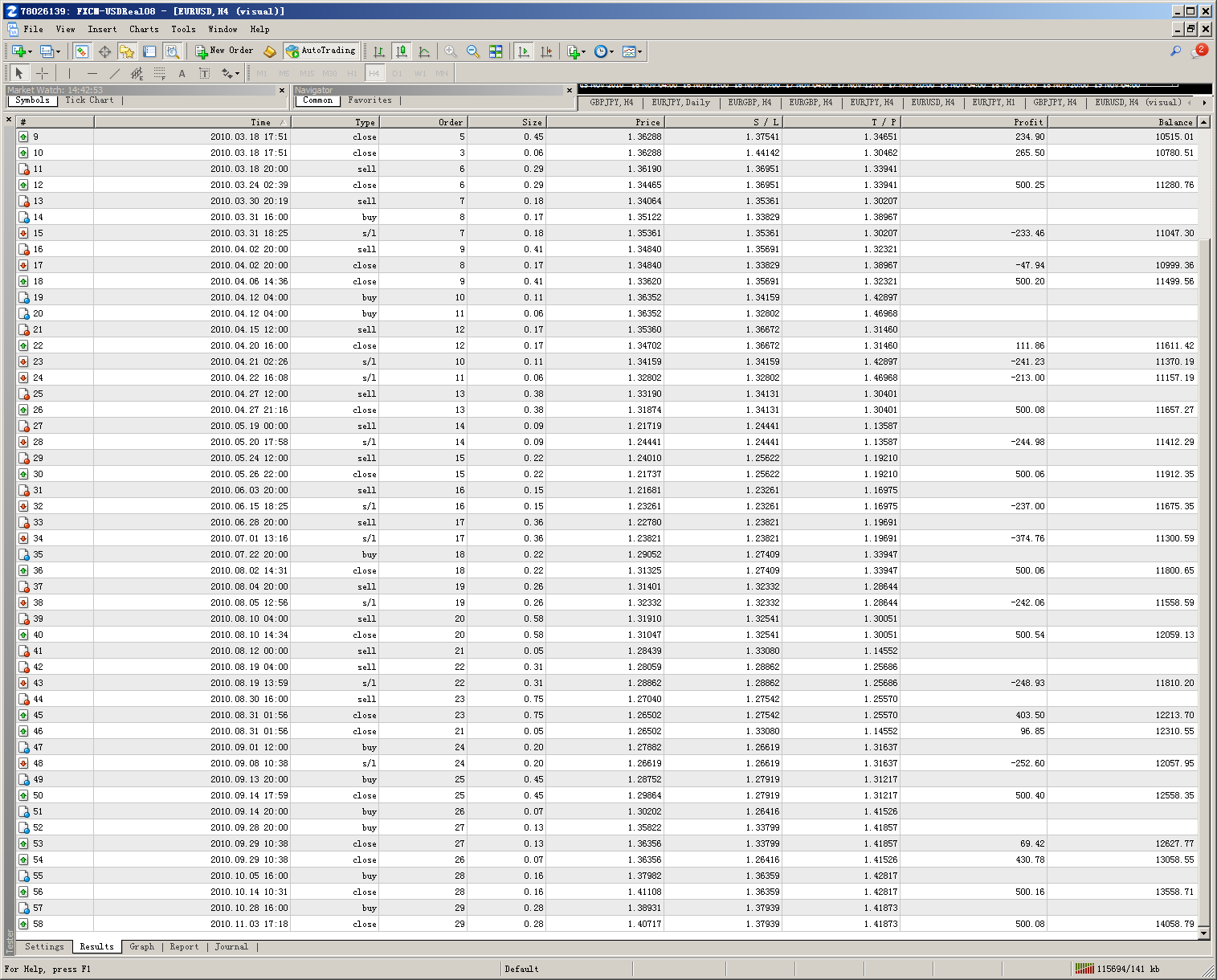The image size is (1217, 980).
Task: Toggle chart shift
Action: [546, 51]
